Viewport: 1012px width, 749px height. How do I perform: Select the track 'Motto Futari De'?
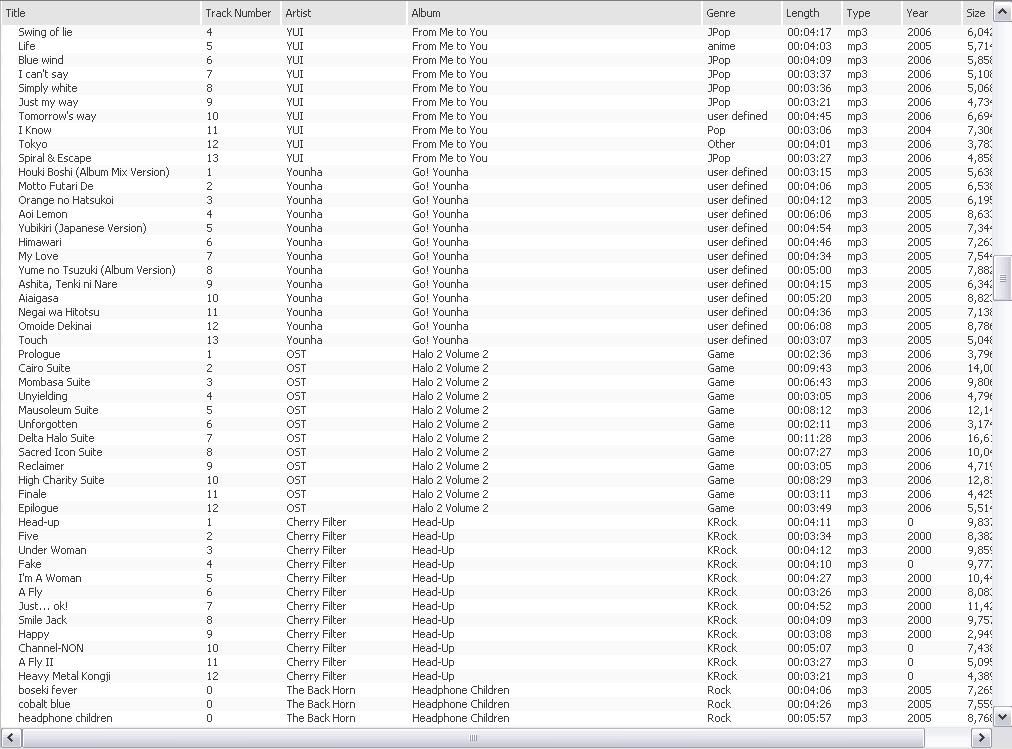click(56, 186)
